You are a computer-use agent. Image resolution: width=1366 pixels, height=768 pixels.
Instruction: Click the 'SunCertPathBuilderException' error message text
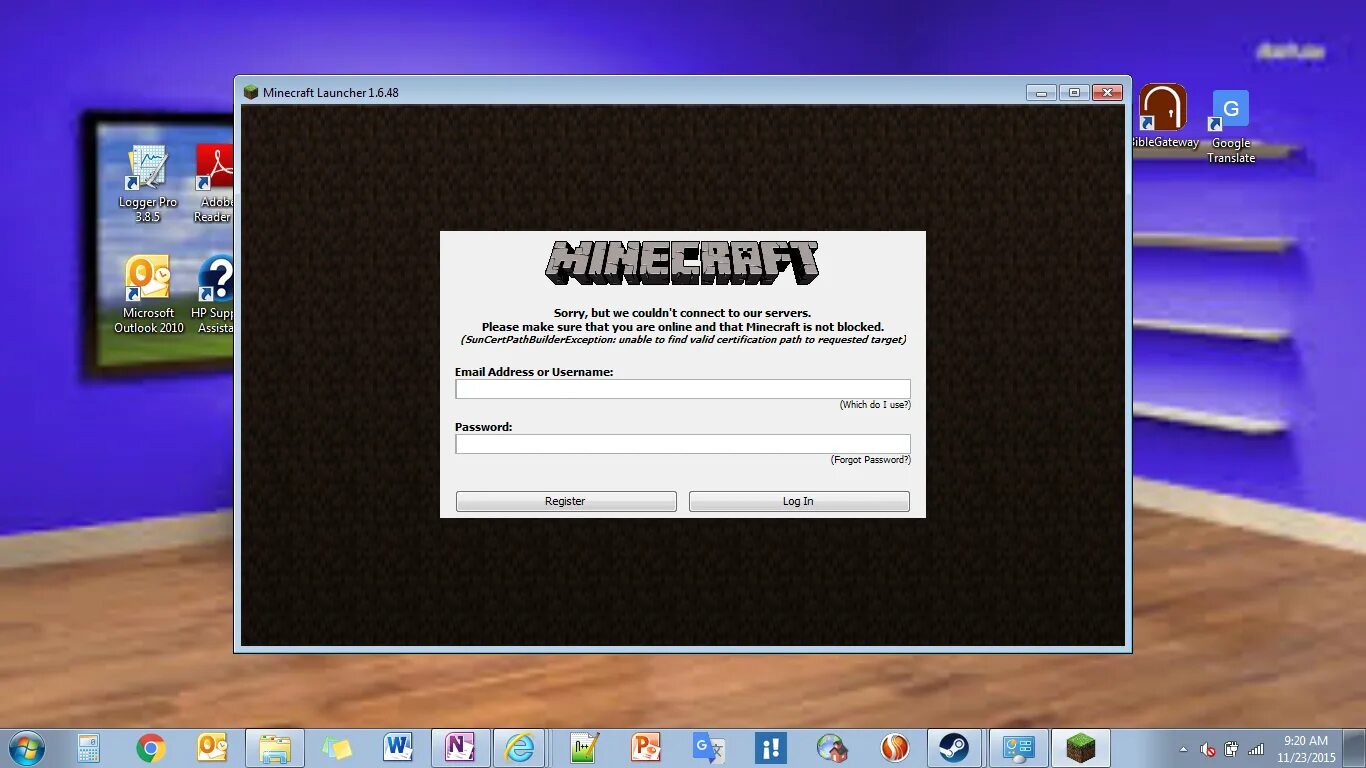coord(683,340)
